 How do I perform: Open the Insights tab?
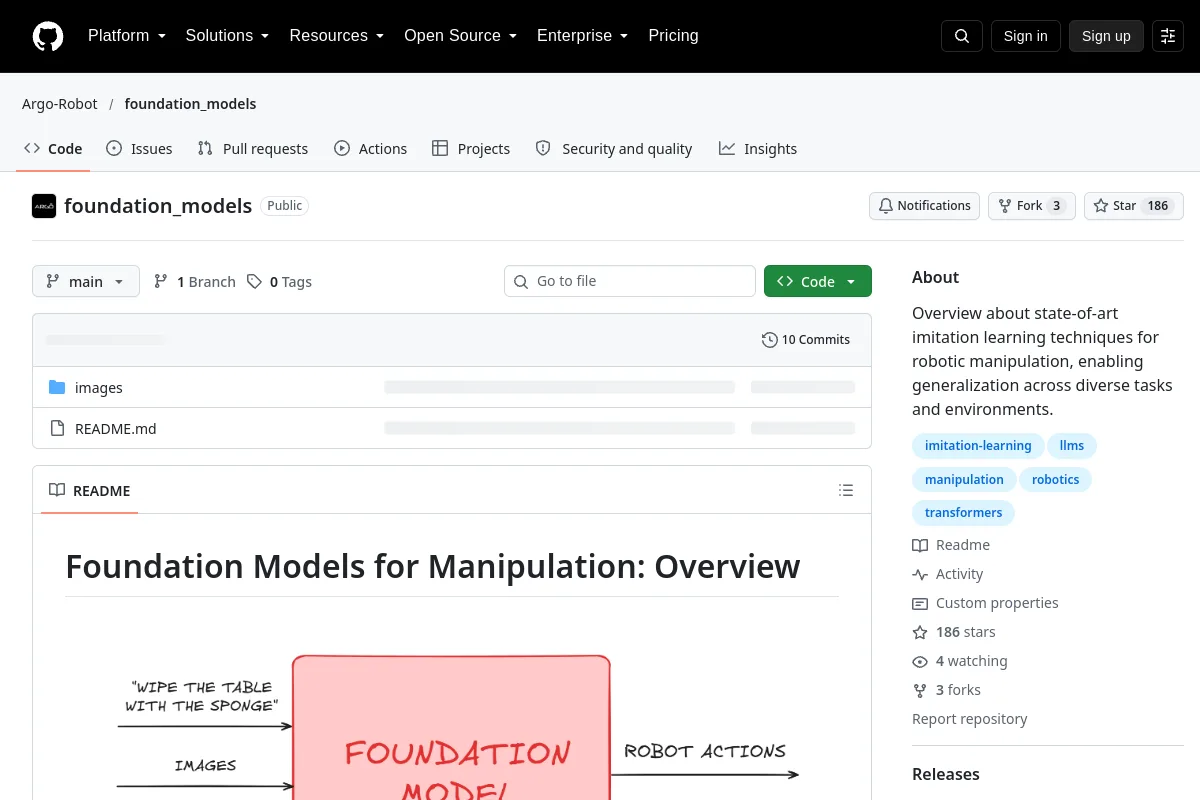pyautogui.click(x=758, y=149)
